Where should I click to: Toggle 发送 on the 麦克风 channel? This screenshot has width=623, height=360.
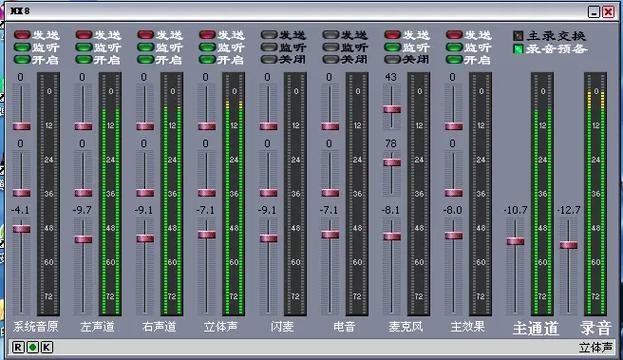click(x=393, y=35)
